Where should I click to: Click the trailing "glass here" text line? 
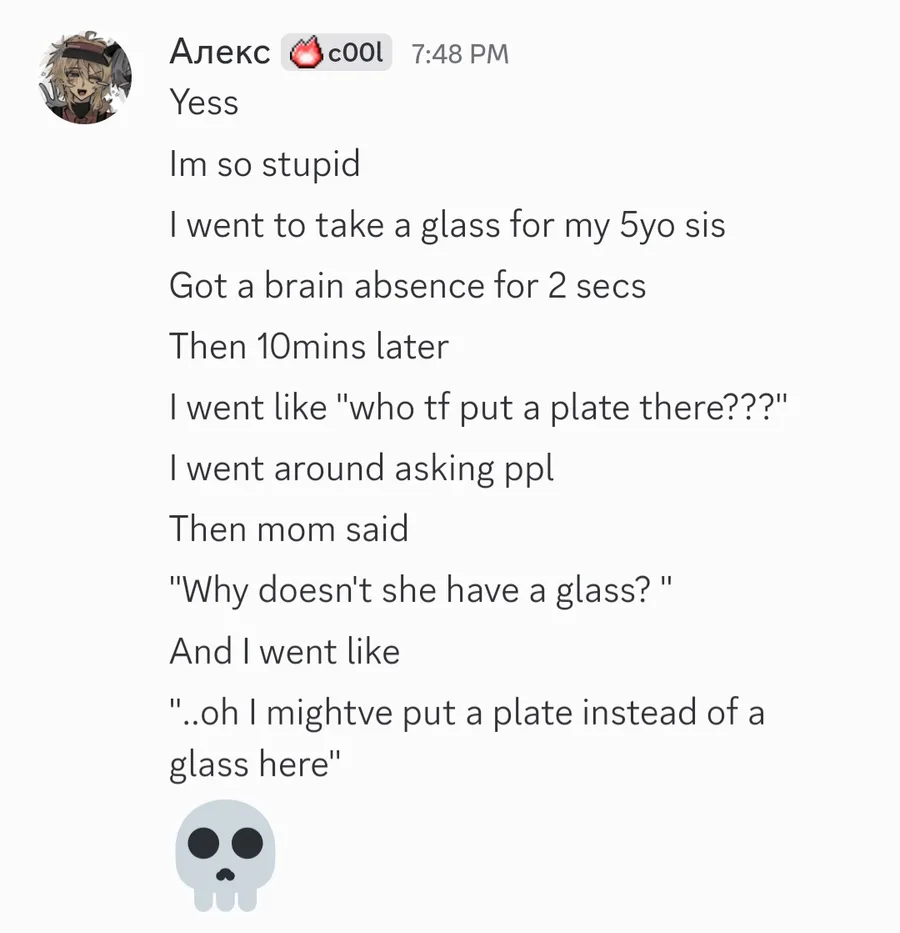[254, 764]
